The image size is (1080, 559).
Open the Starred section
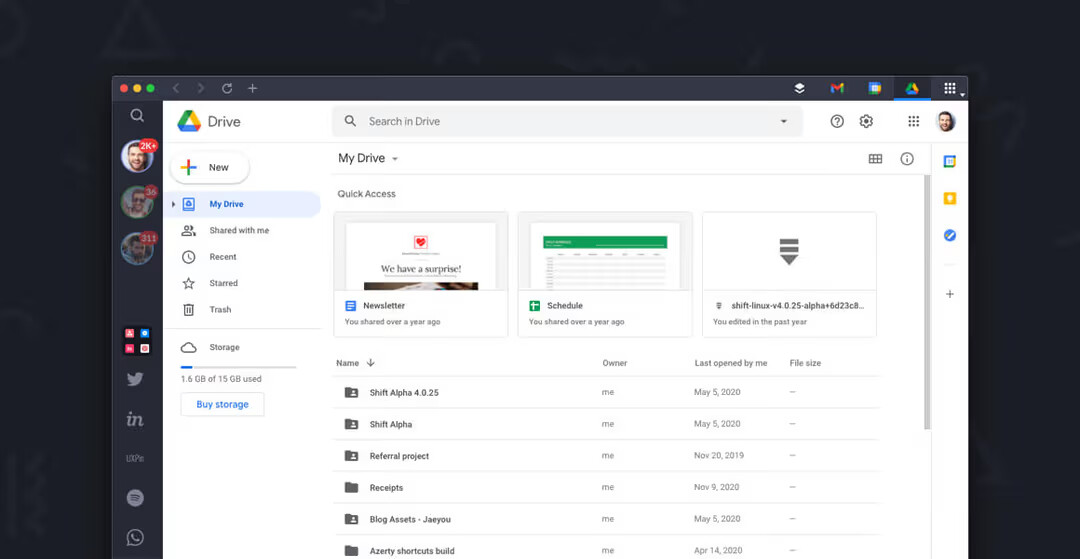pos(223,283)
